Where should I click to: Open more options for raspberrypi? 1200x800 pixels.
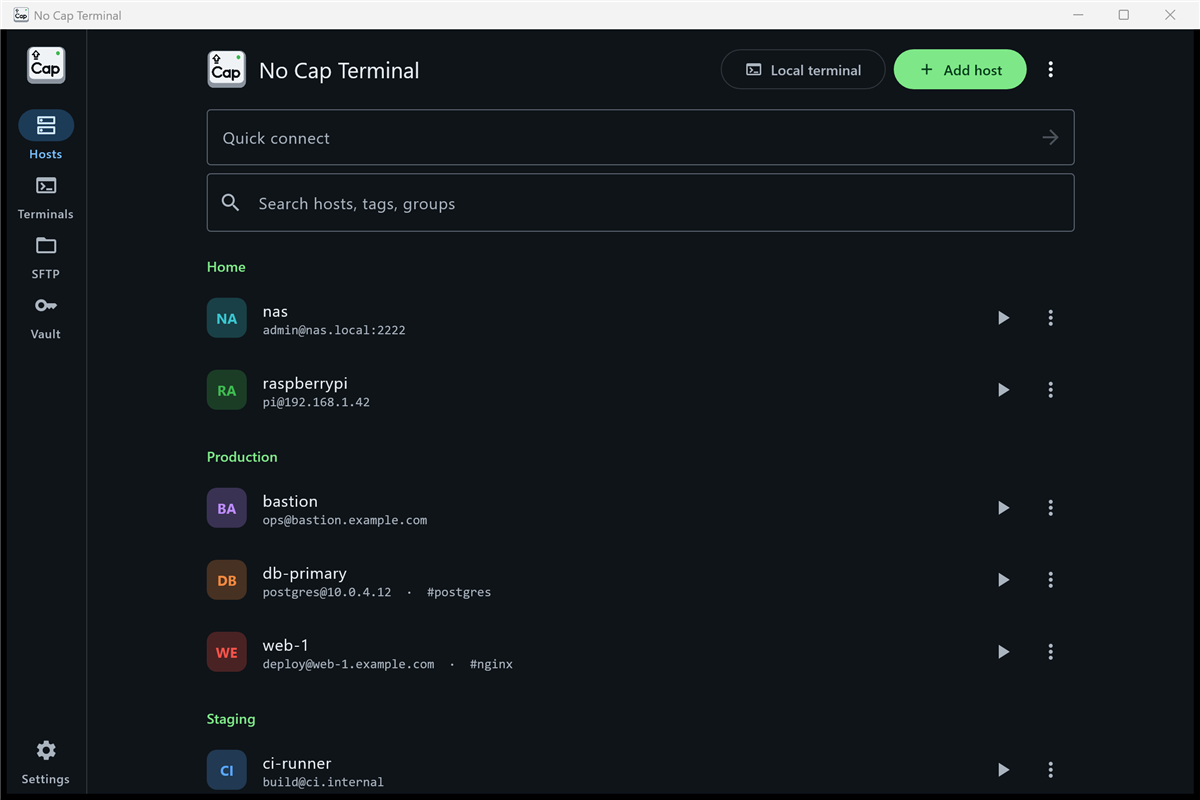(1050, 390)
